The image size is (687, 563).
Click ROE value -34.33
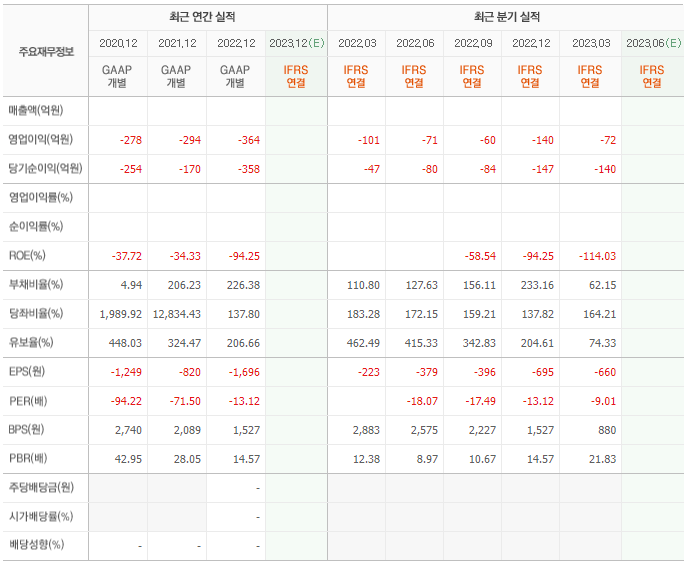185,256
